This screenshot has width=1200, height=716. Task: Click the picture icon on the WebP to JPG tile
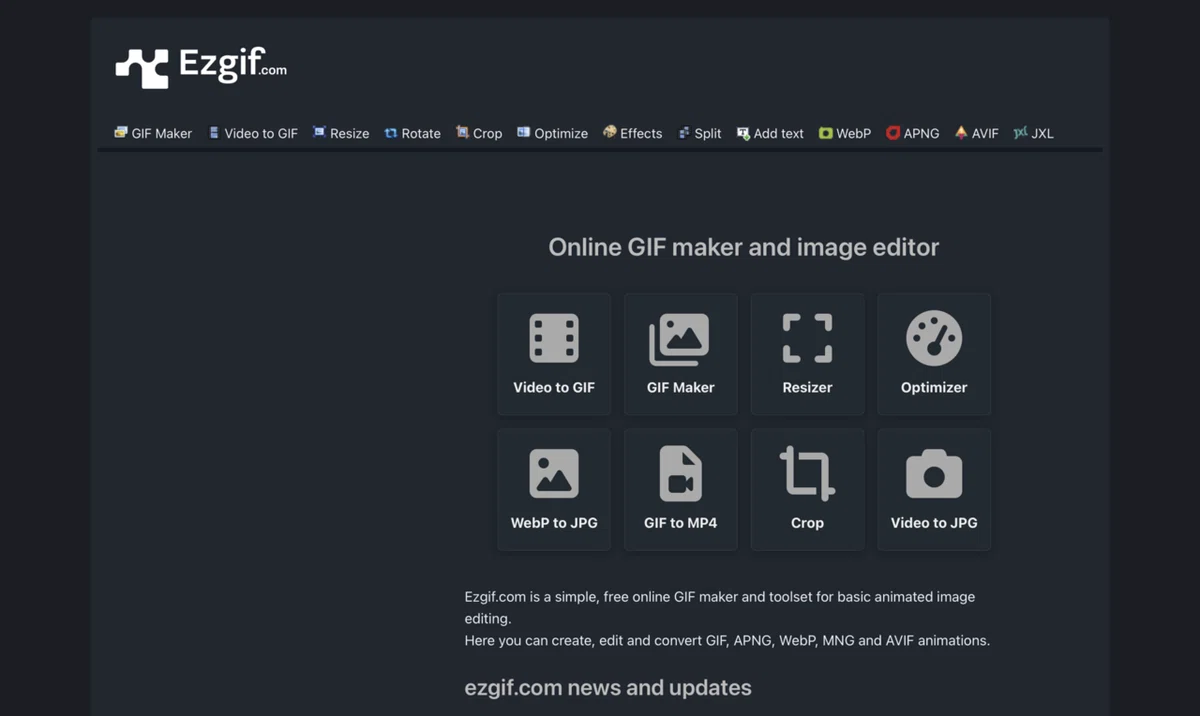tap(554, 473)
